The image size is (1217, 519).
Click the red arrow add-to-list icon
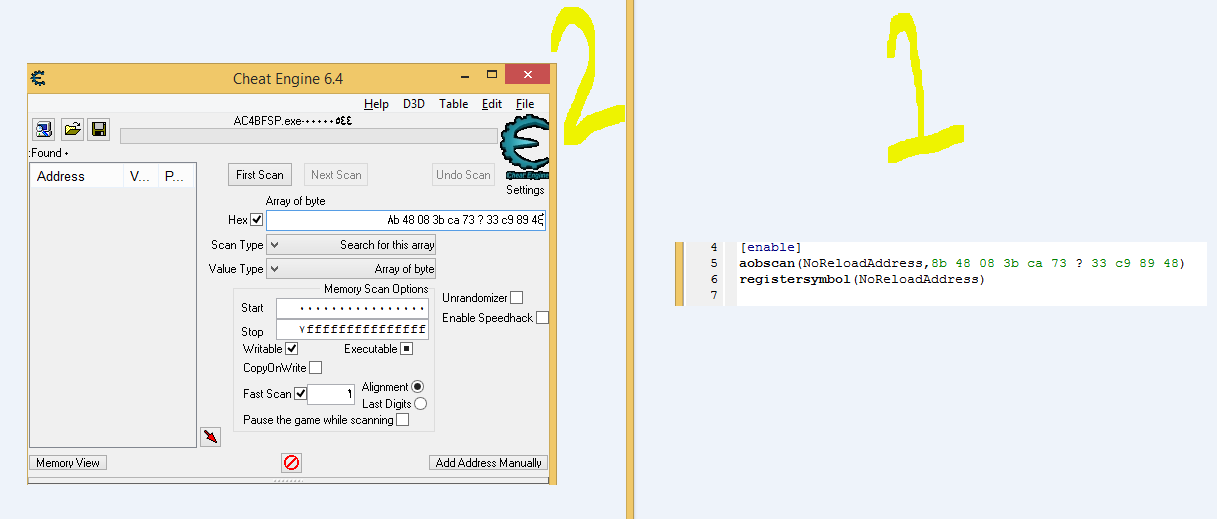[210, 437]
